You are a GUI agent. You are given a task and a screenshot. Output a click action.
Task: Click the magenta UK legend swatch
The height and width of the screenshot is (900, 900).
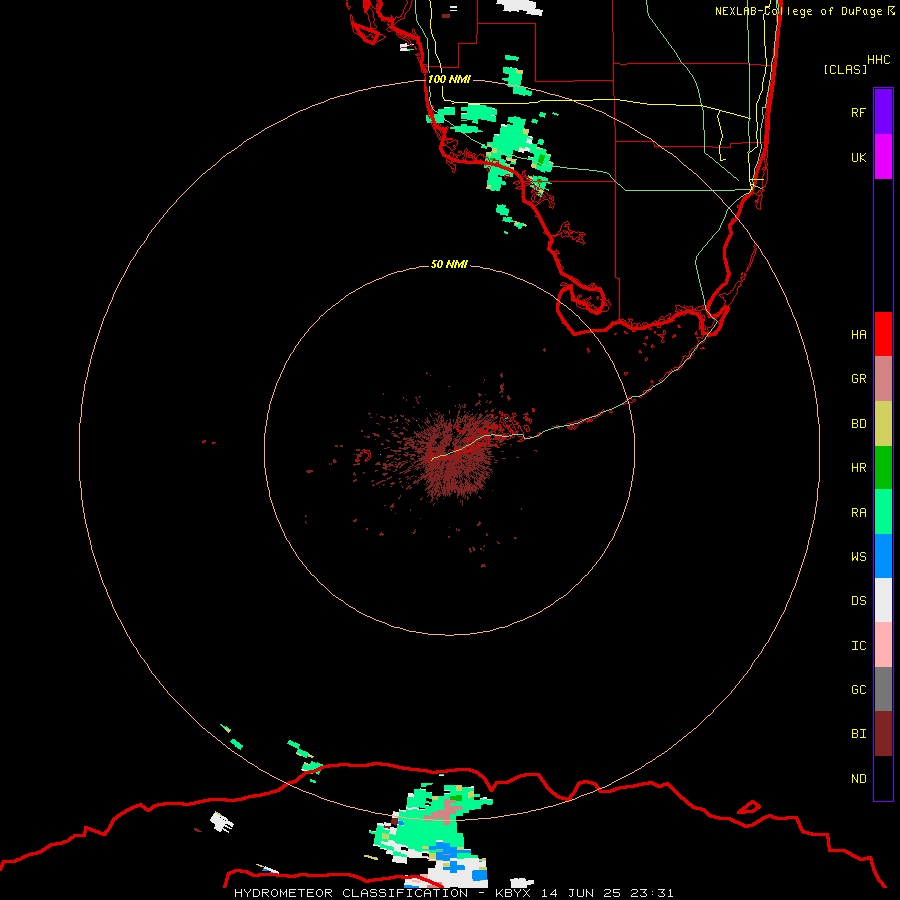[x=883, y=157]
